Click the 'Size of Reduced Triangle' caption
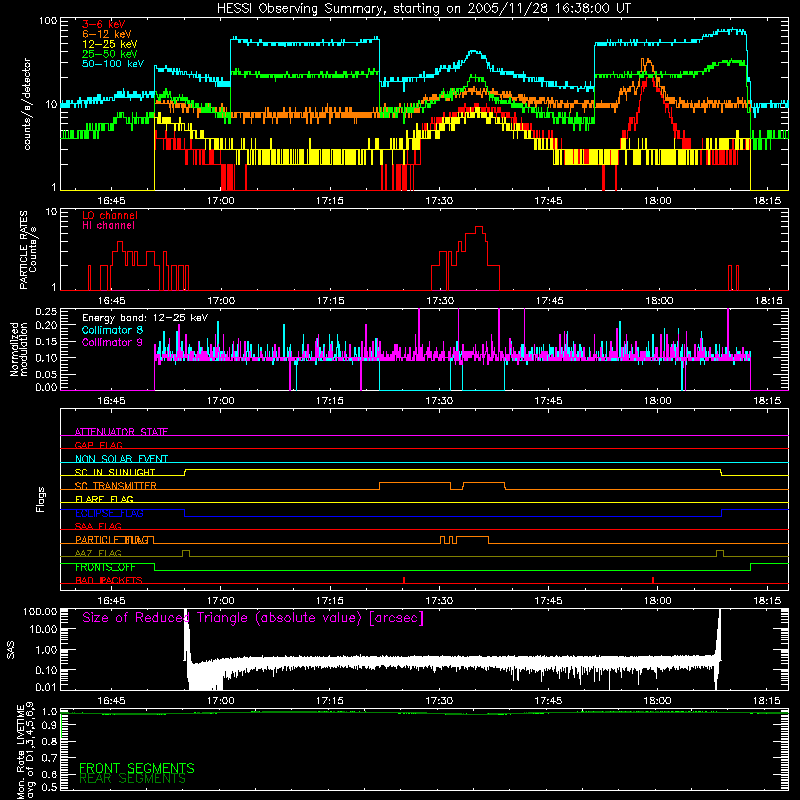The height and width of the screenshot is (800, 800). coord(253,618)
